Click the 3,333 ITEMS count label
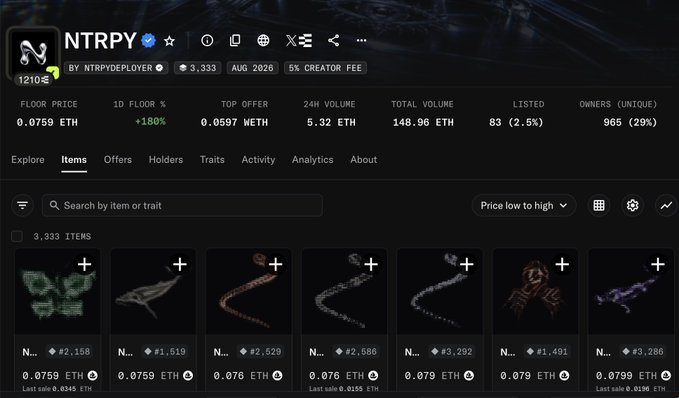Screen dimensions: 679x398 (x=62, y=236)
